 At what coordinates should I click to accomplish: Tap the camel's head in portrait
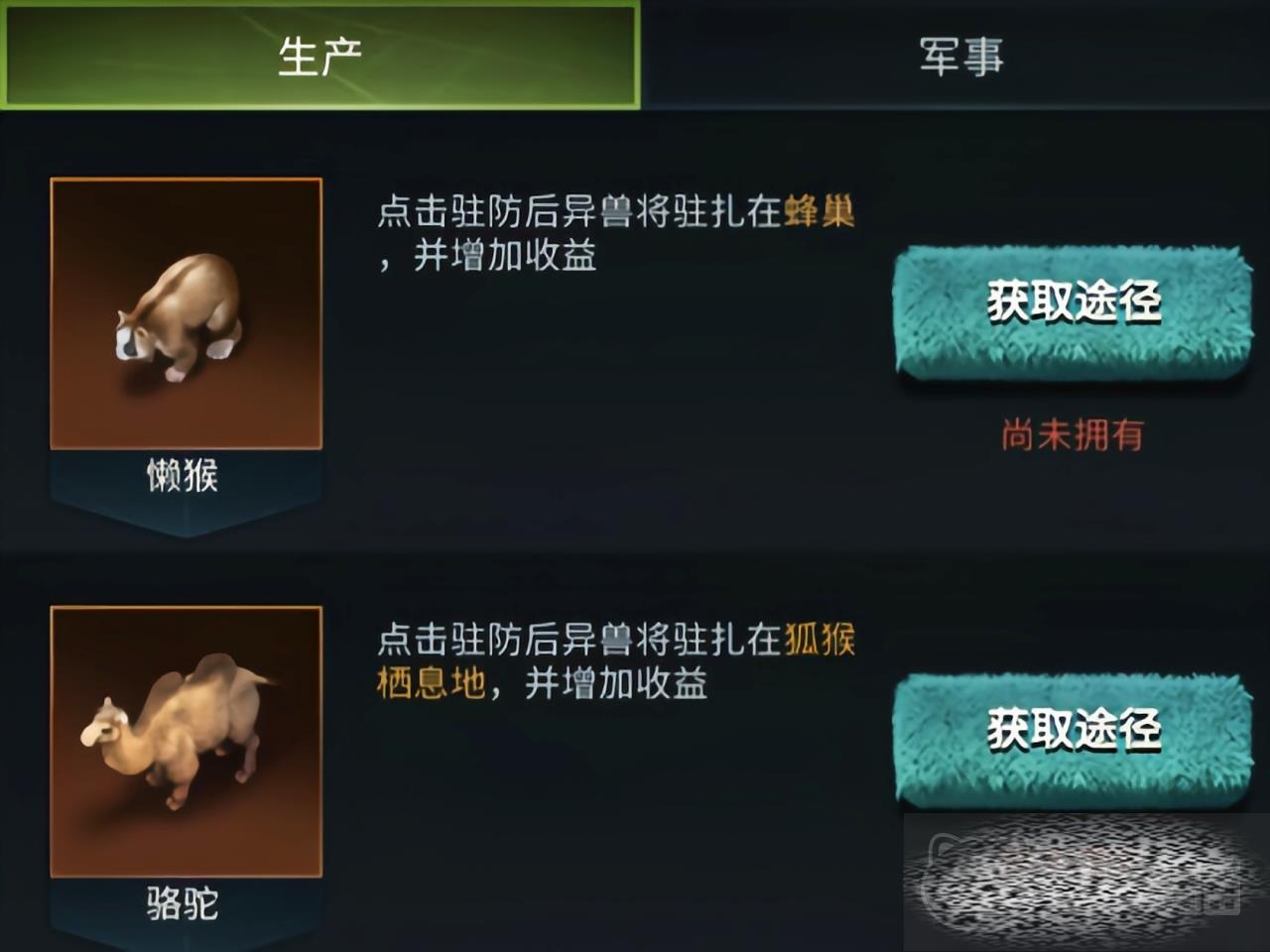point(103,724)
